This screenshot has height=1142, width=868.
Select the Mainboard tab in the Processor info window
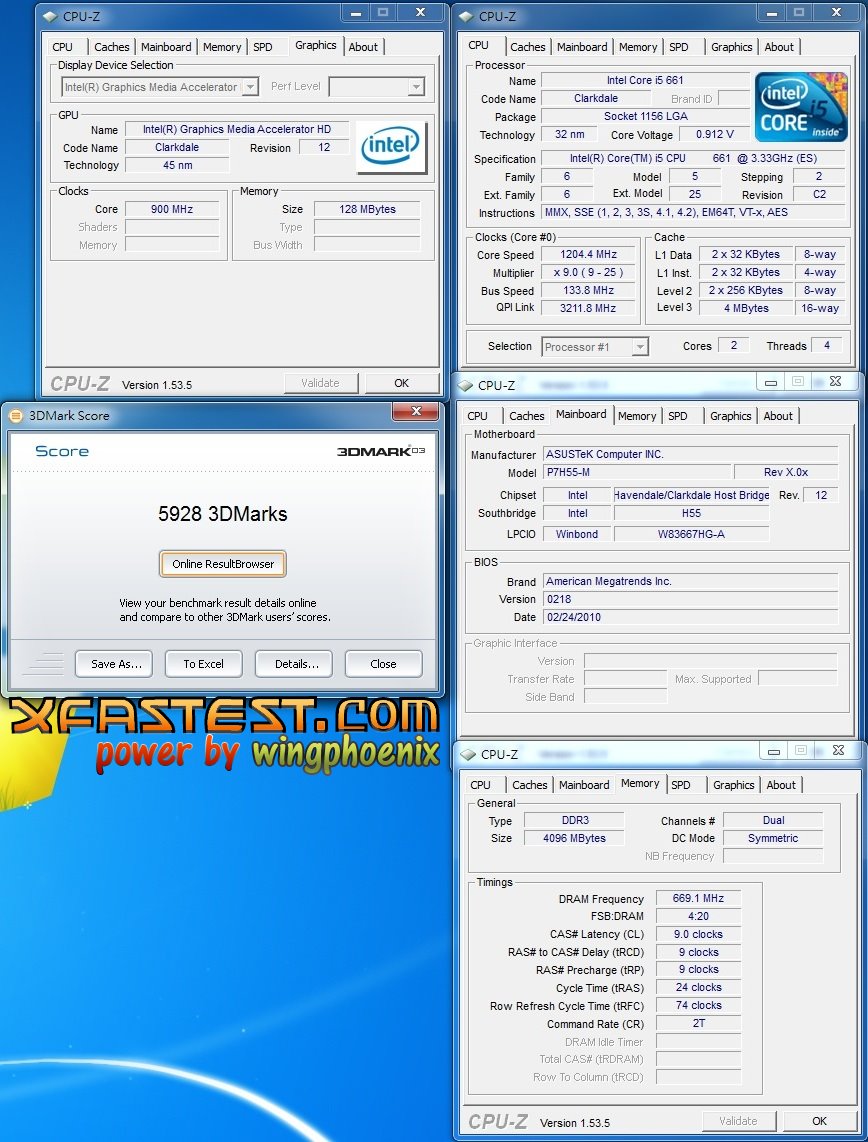[582, 47]
